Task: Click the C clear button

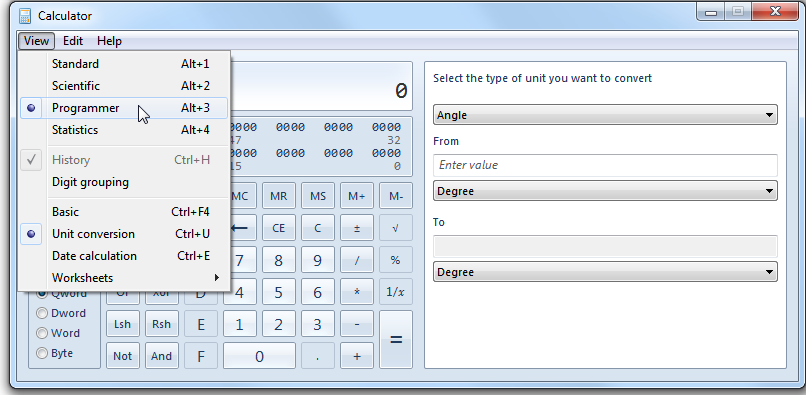Action: point(318,228)
